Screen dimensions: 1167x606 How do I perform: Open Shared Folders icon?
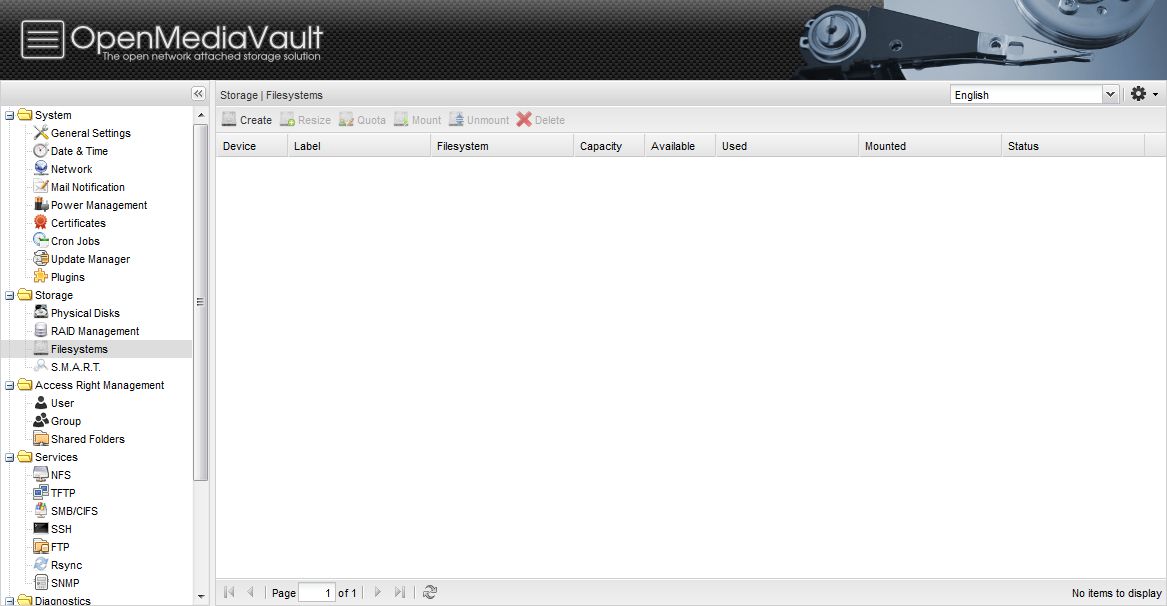tap(41, 438)
